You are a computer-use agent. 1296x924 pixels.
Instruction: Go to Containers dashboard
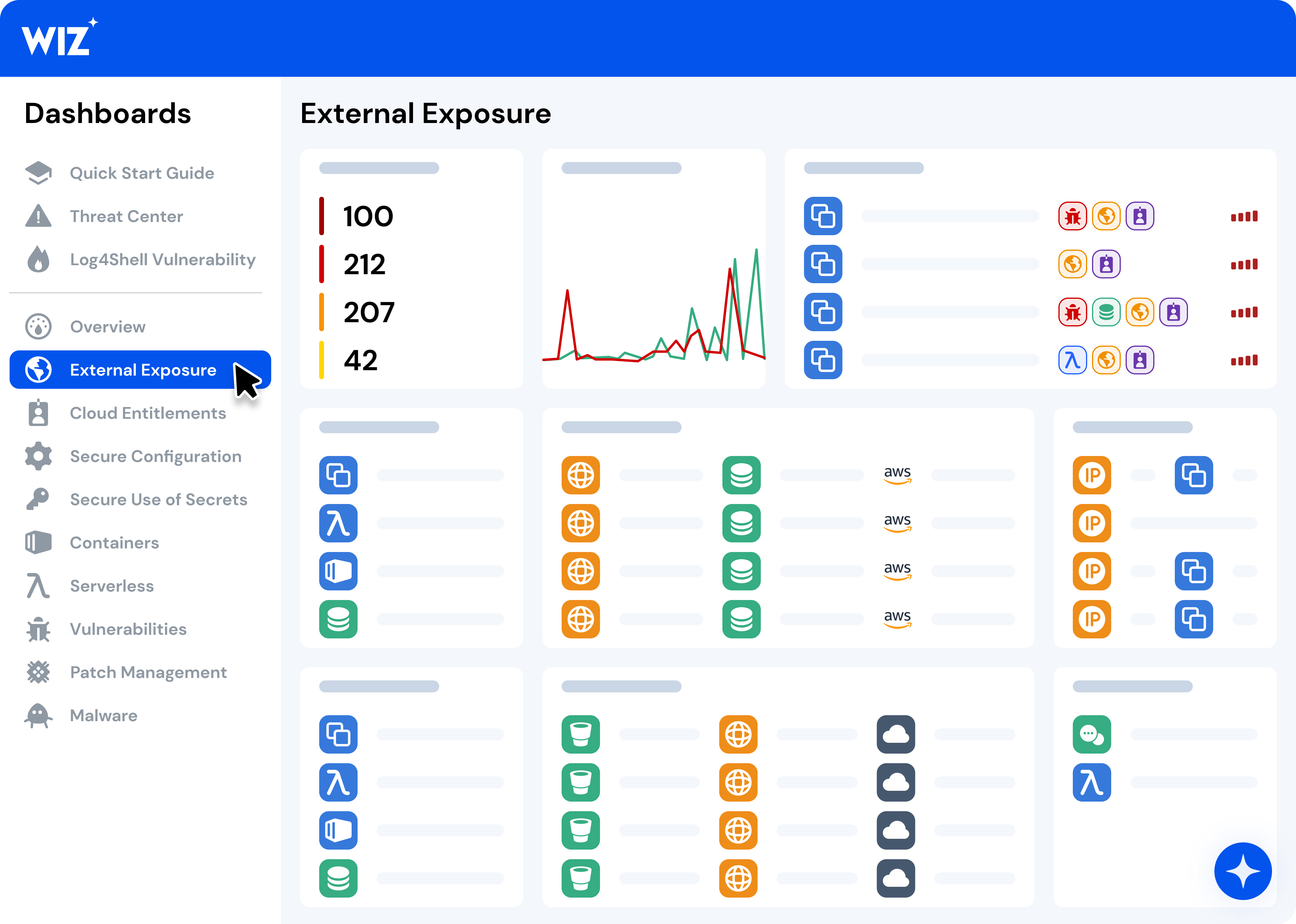tap(114, 543)
